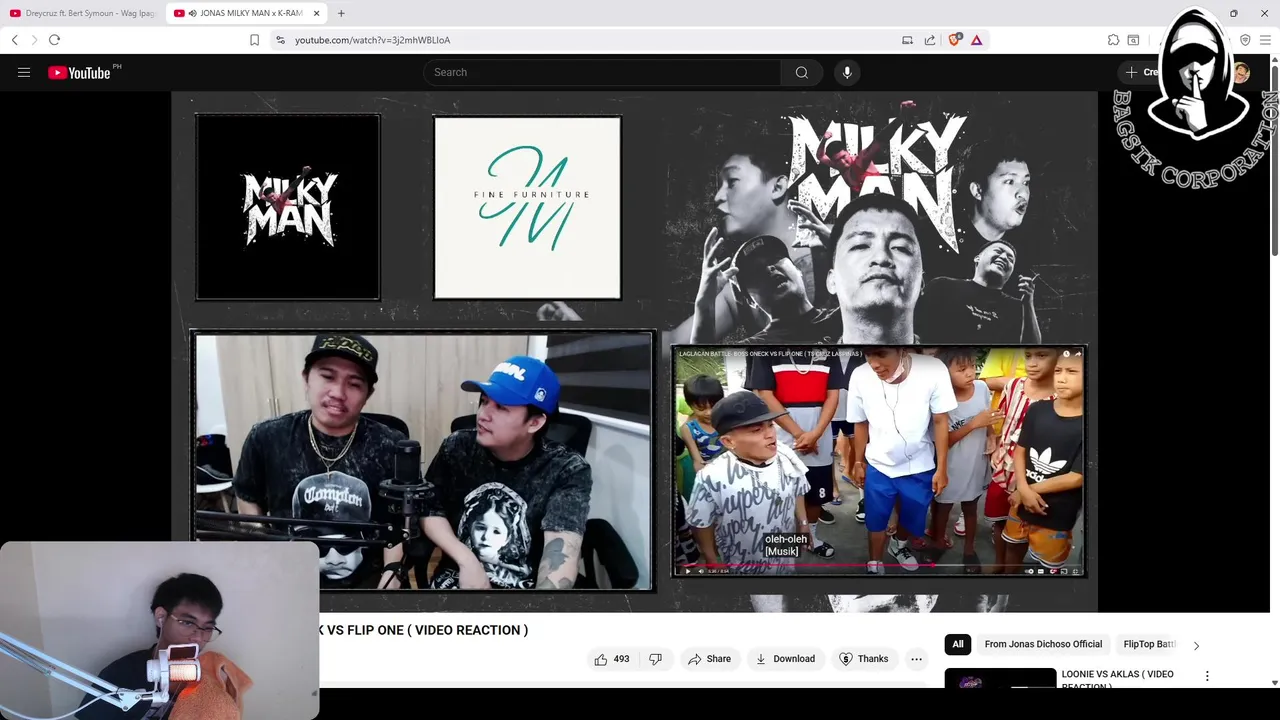Show more filter chips with right arrow
1280x720 pixels.
point(1196,645)
